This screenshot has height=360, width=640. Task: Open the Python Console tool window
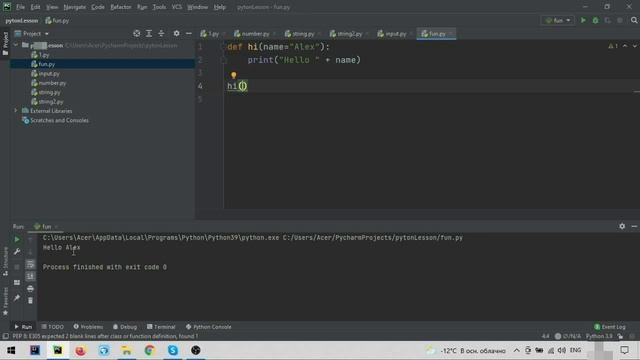coord(209,327)
